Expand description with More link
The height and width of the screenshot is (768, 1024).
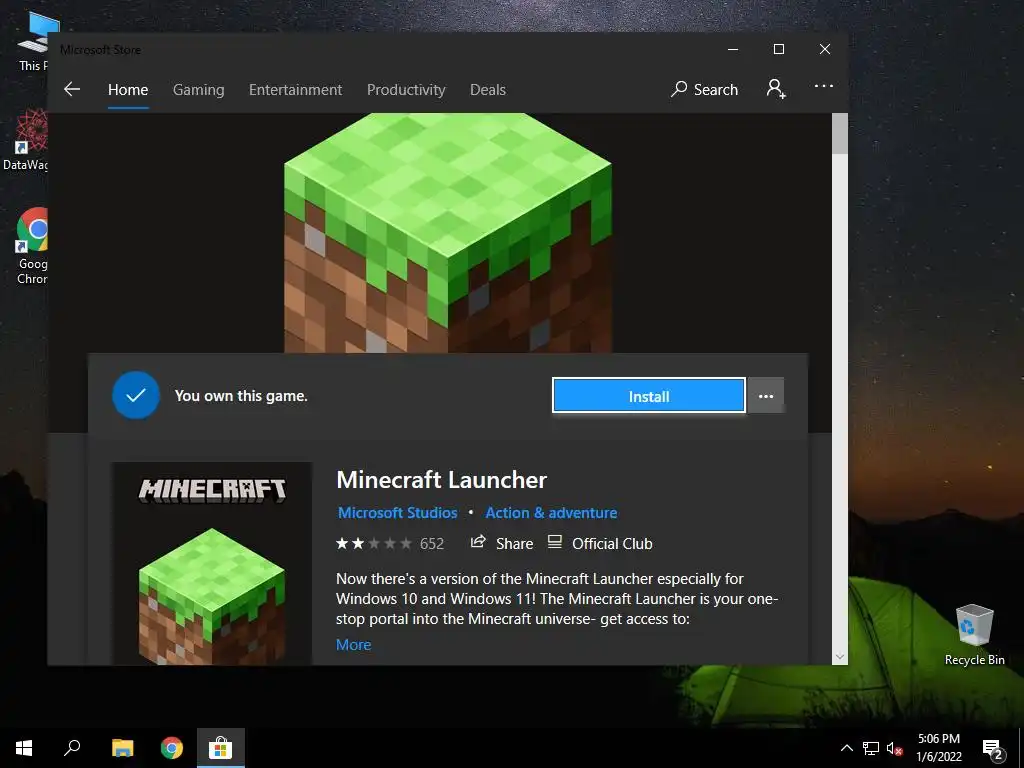(x=353, y=645)
